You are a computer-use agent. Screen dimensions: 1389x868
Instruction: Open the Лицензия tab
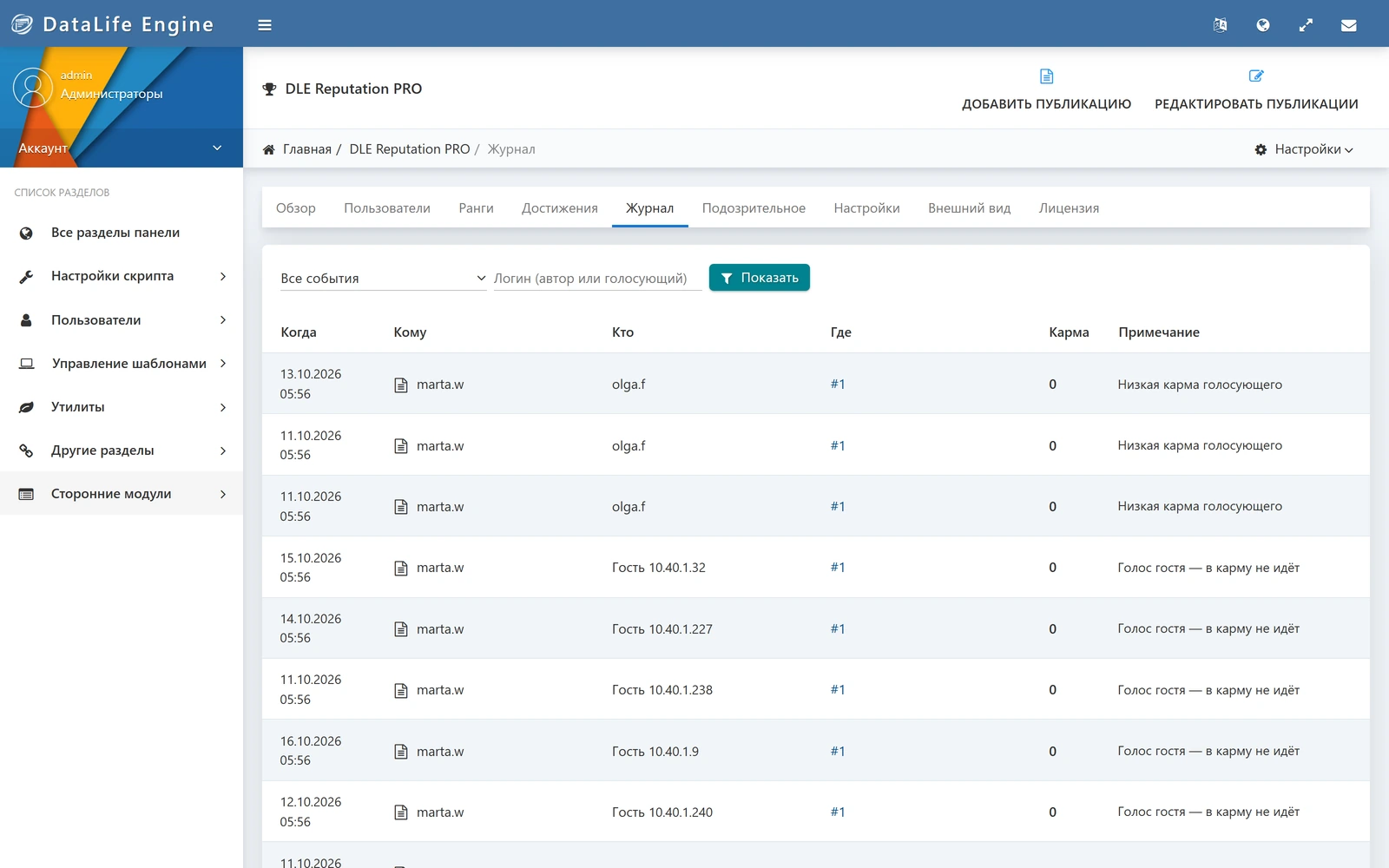(x=1069, y=208)
